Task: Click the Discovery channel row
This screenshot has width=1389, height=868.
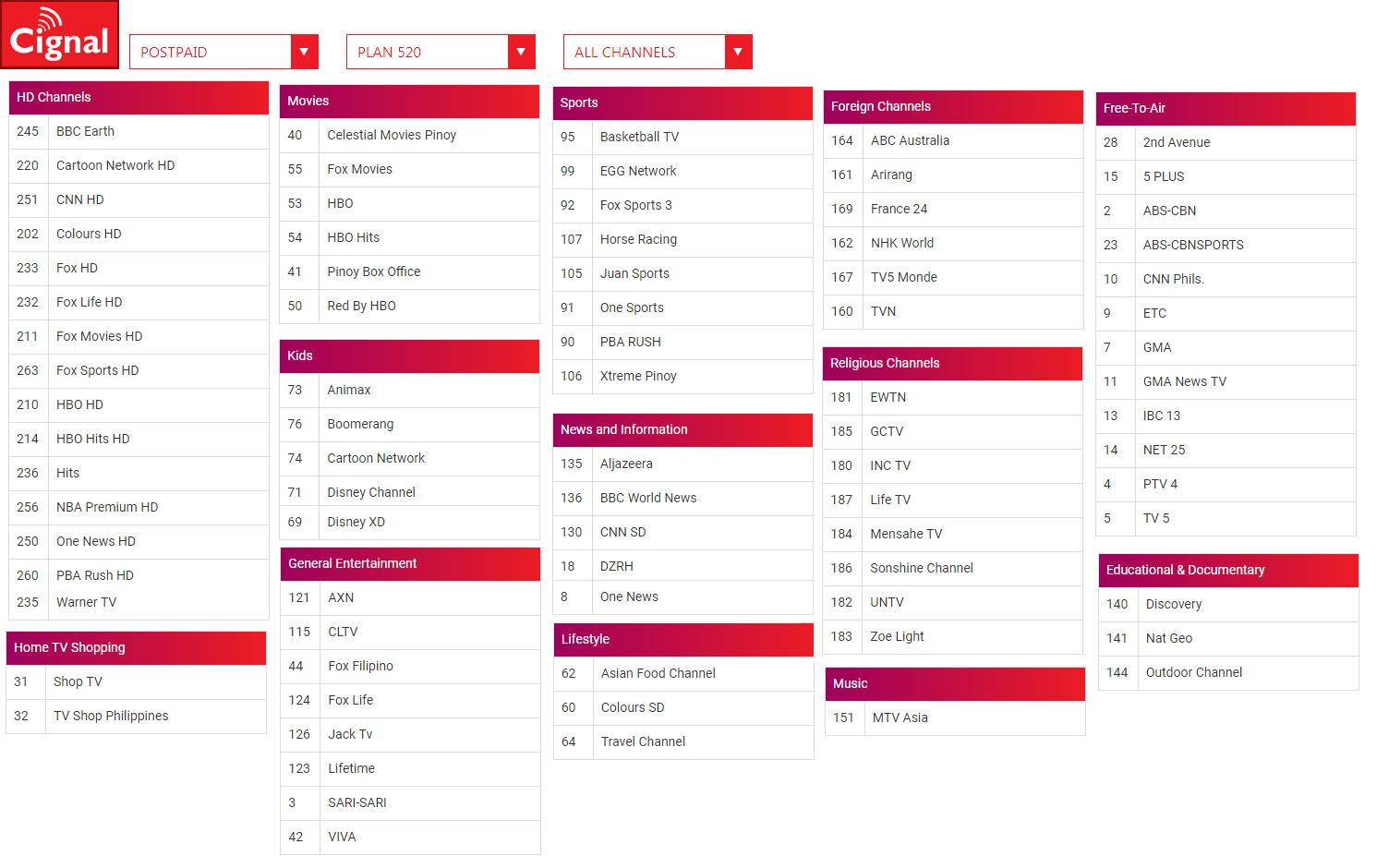Action: point(1228,604)
